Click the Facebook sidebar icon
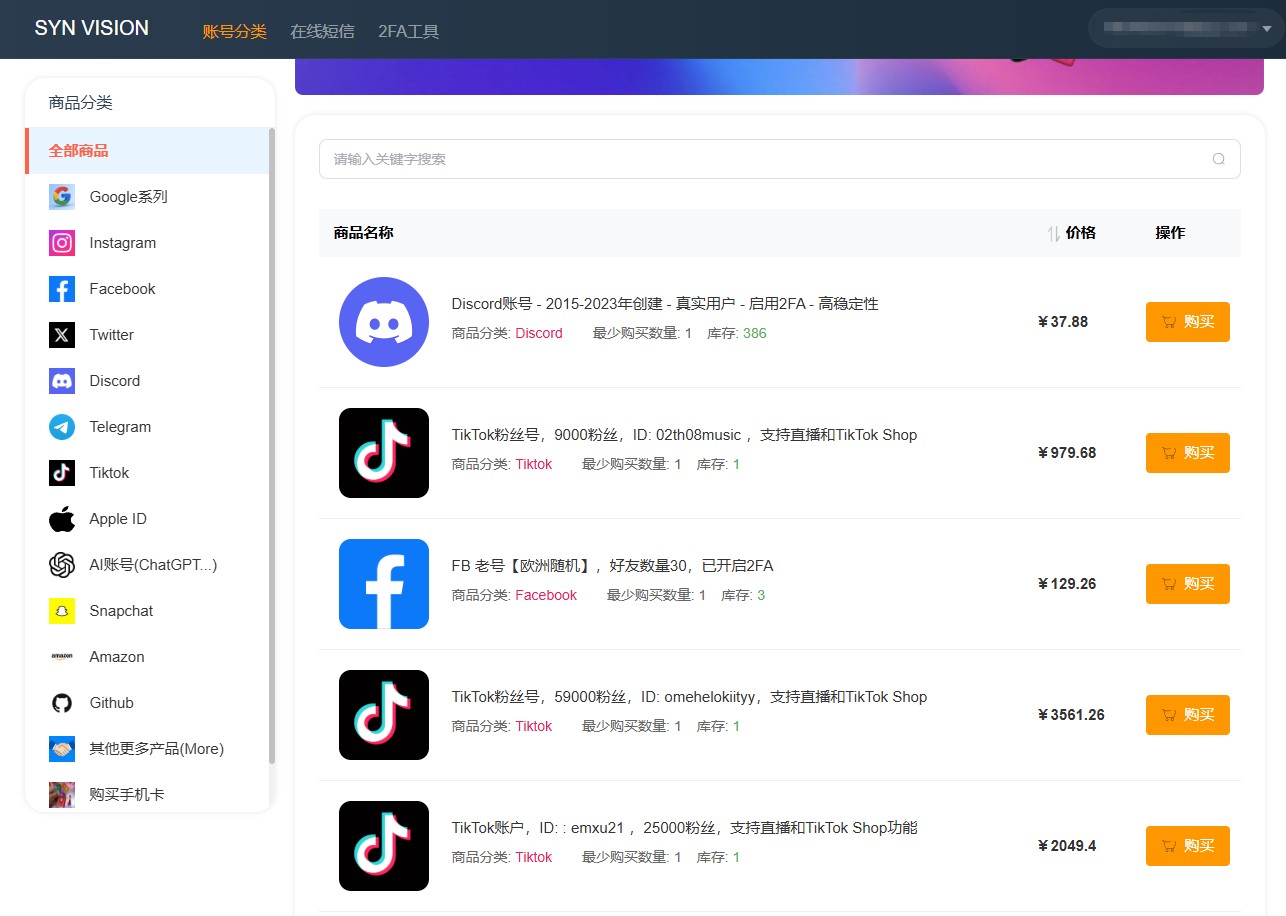Screen dimensions: 1286x916 coord(62,289)
